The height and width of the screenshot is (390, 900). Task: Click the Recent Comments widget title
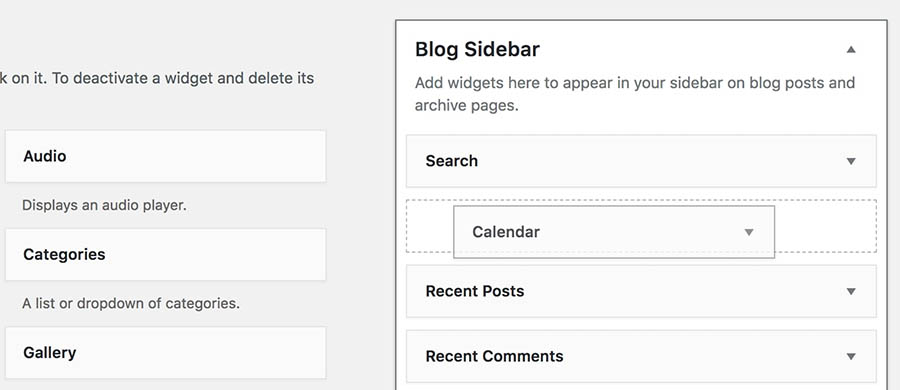point(494,356)
